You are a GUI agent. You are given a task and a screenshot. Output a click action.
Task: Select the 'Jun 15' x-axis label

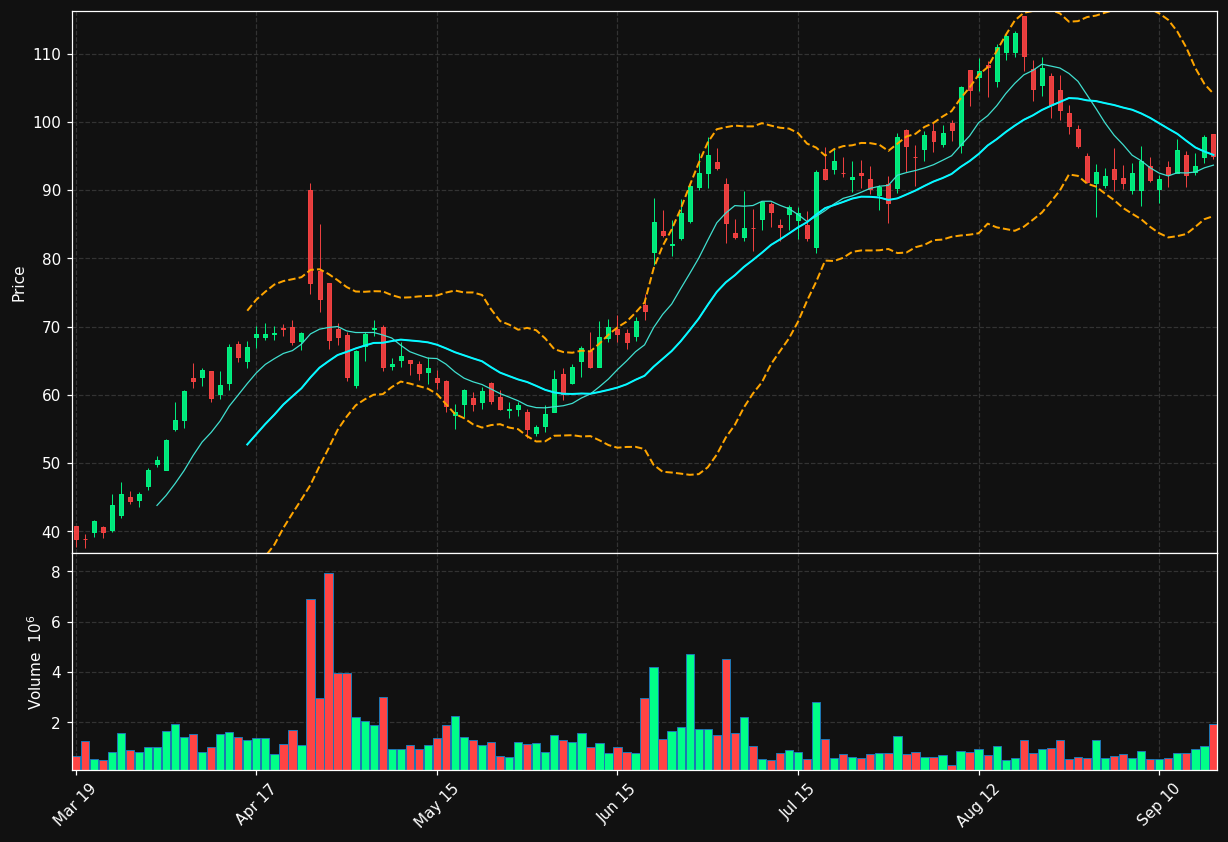(x=616, y=802)
